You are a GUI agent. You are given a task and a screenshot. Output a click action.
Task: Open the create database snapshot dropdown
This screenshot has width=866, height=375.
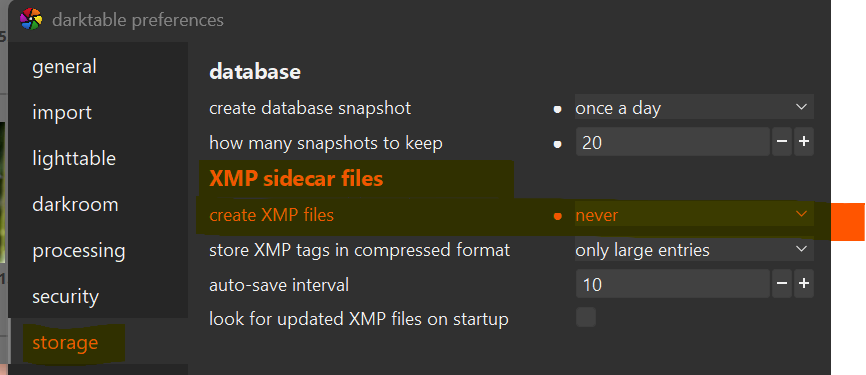(x=694, y=107)
